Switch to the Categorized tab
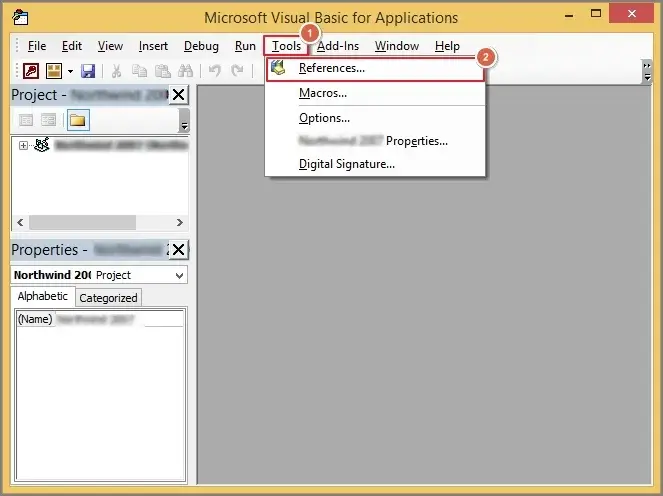 pos(108,298)
